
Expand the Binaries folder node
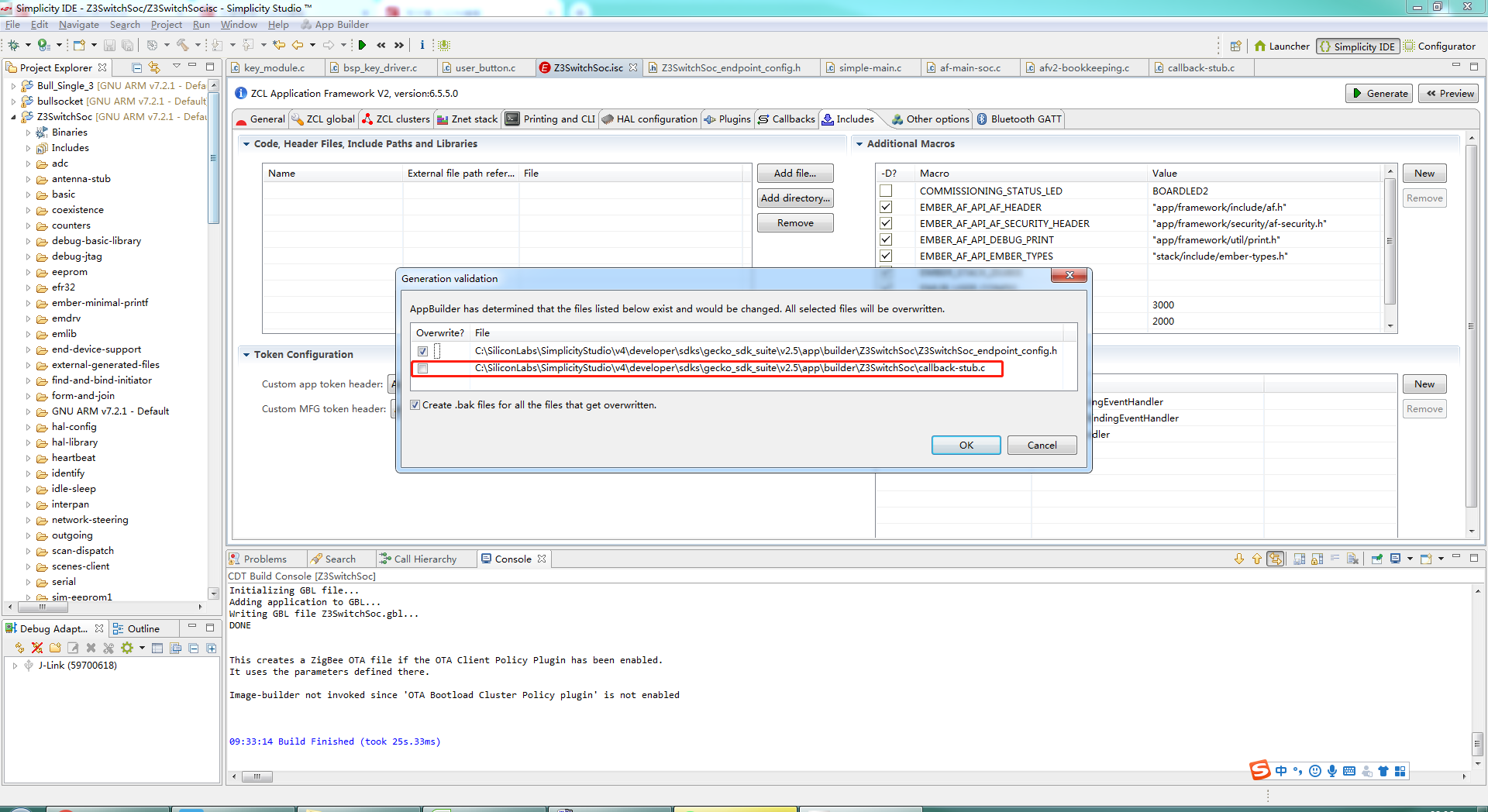pyautogui.click(x=29, y=132)
